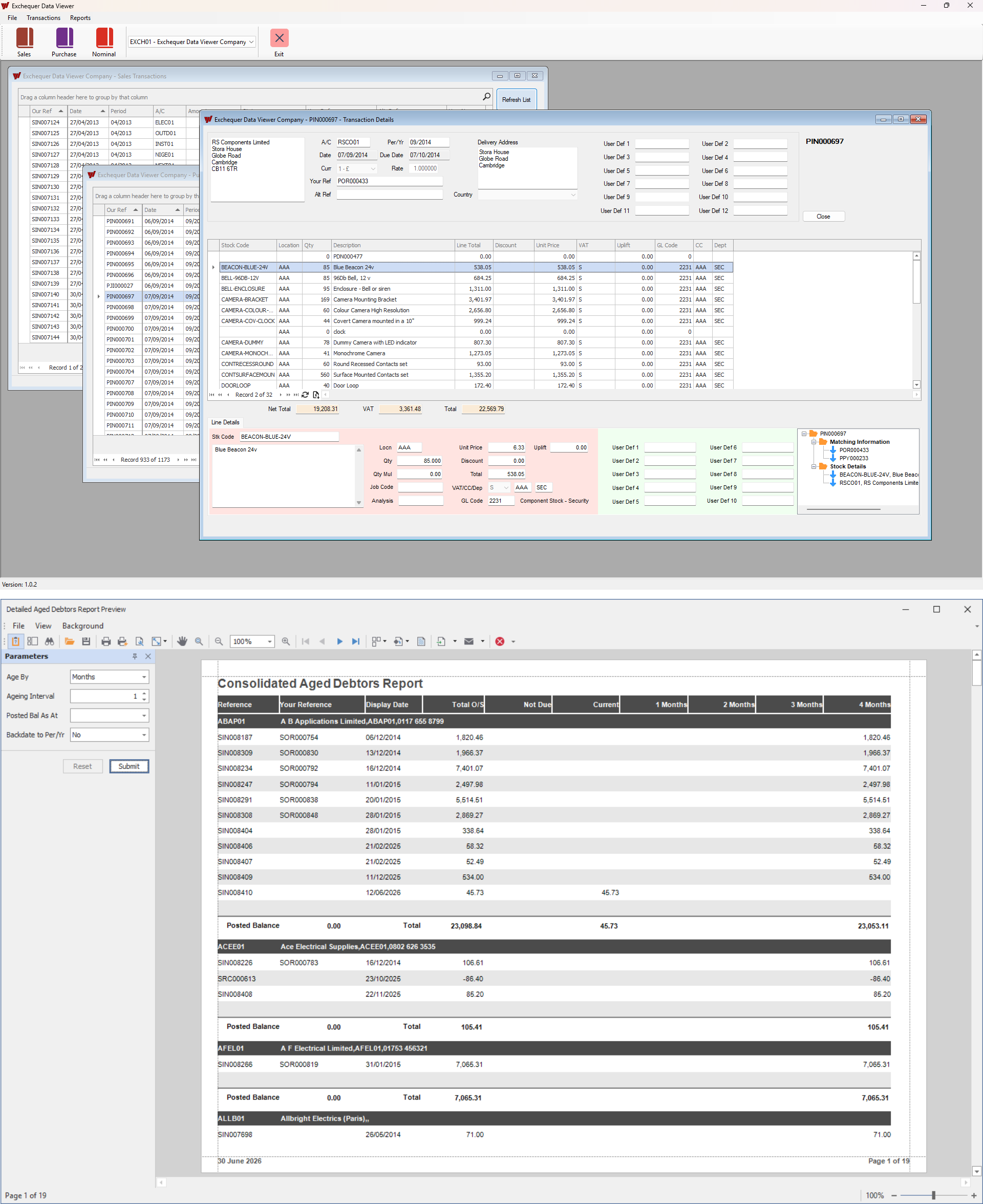Viewport: 983px width, 1204px height.
Task: Click the zoom plus button beside the zoom slider
Action: pos(974,1195)
